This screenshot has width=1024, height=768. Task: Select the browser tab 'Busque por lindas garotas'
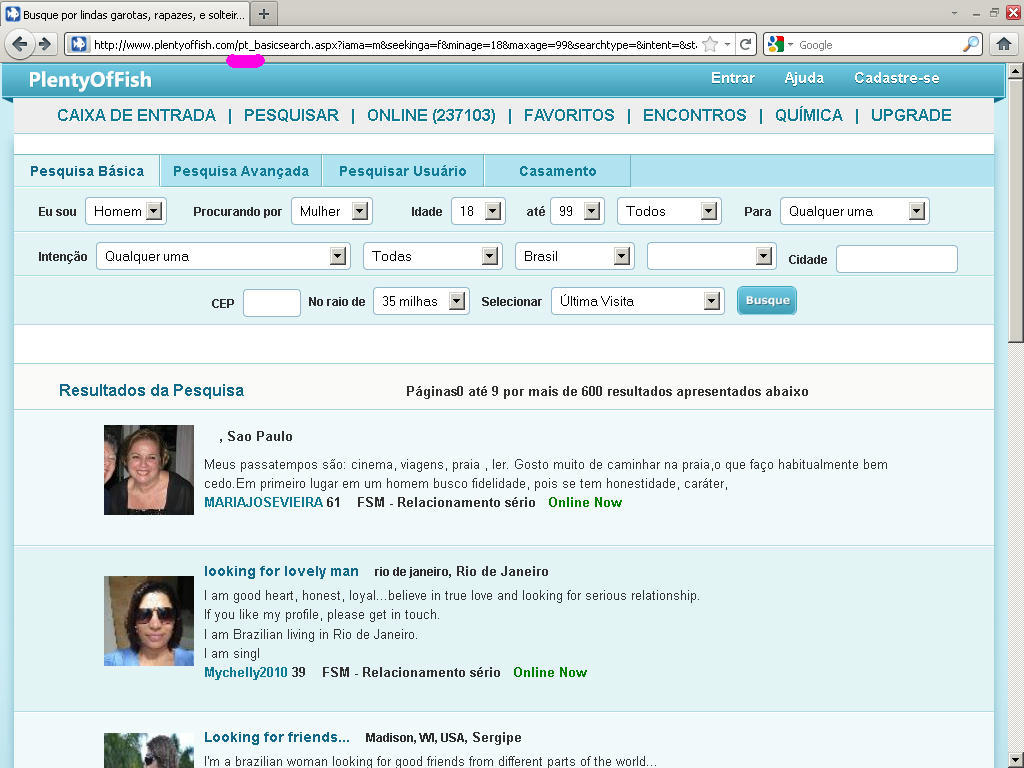125,14
